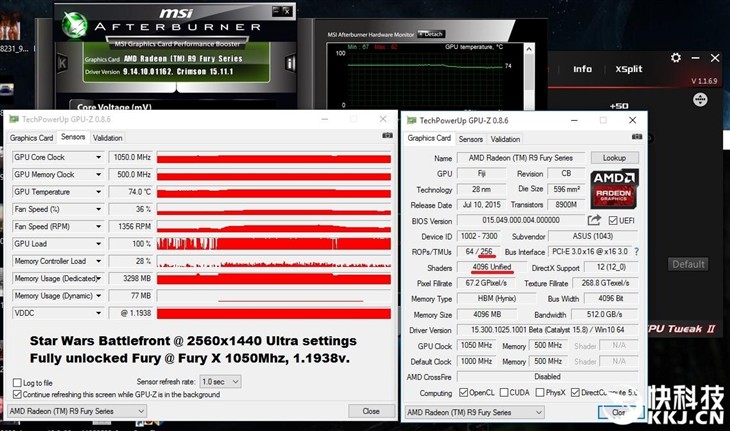Open the GPU Core Clock sensor dropdown

[x=98, y=157]
